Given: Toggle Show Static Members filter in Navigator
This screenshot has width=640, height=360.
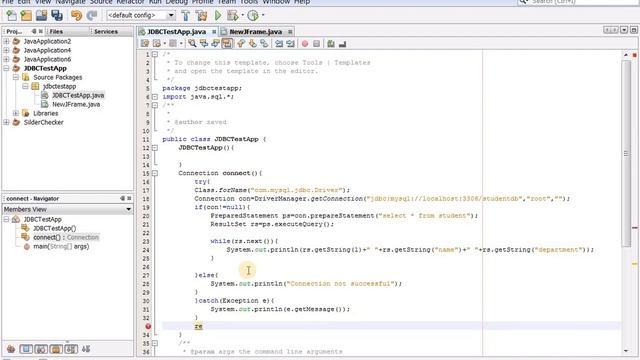Looking at the screenshot, I should pos(41,349).
